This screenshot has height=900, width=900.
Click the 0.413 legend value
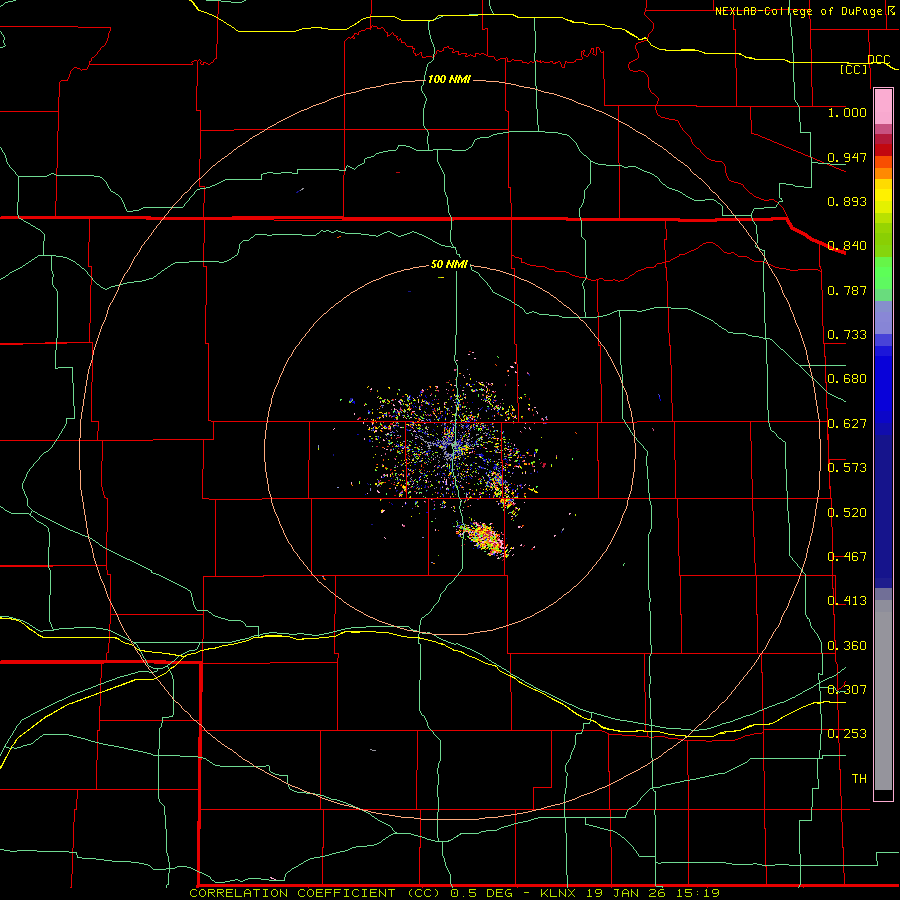(x=847, y=601)
